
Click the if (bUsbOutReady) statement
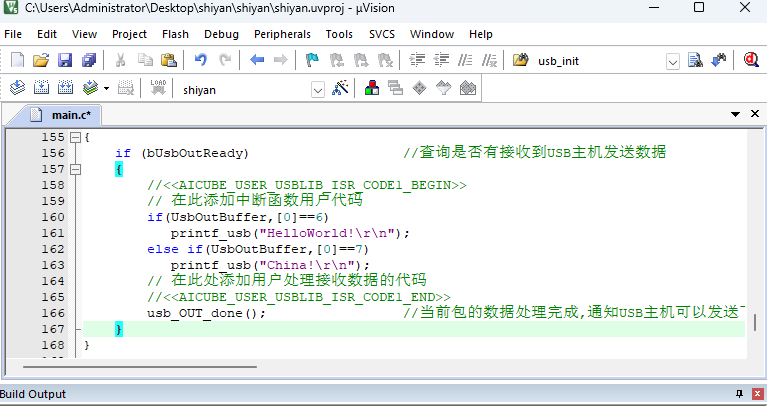[182, 153]
